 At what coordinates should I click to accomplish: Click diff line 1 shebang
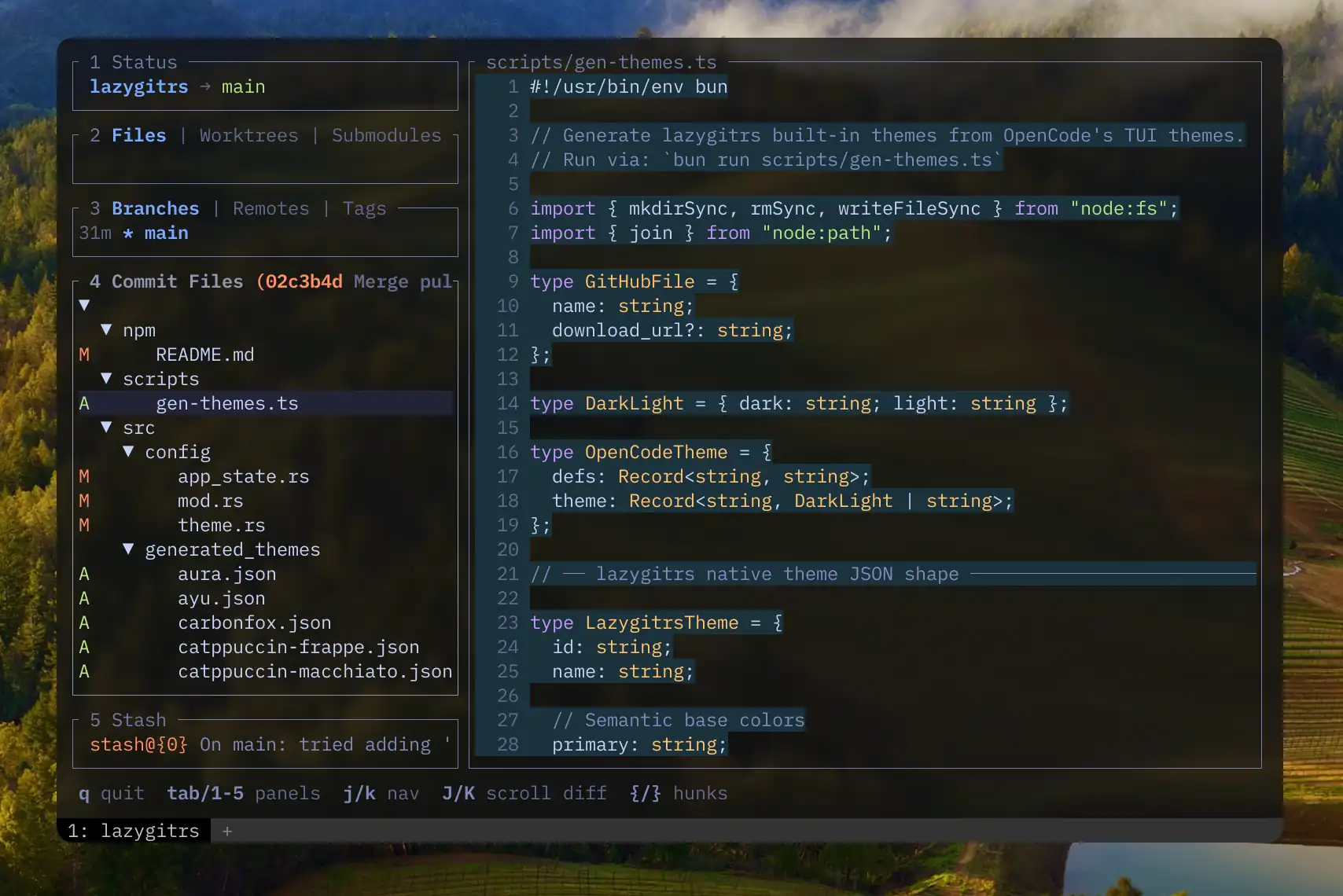(629, 86)
